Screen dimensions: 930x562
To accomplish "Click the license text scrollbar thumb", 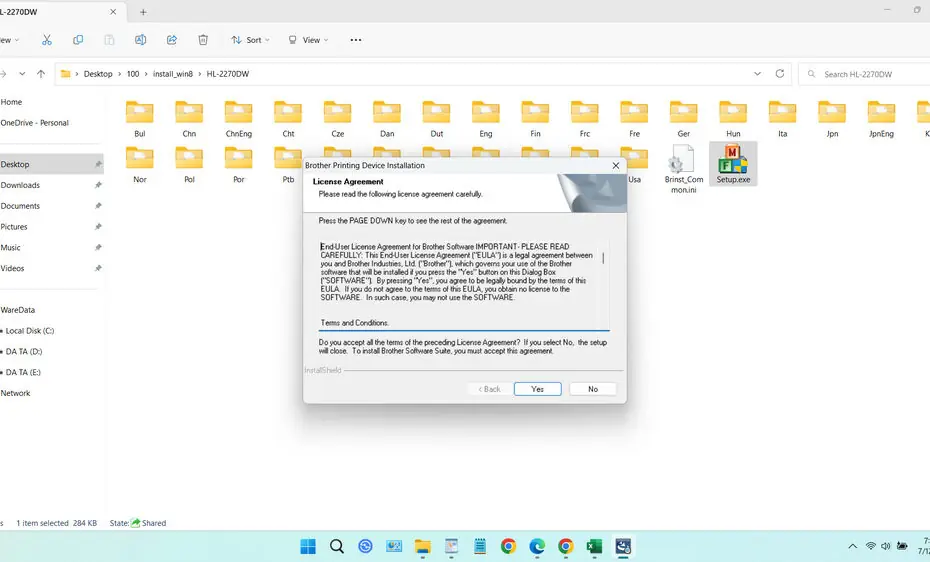I will [x=603, y=258].
